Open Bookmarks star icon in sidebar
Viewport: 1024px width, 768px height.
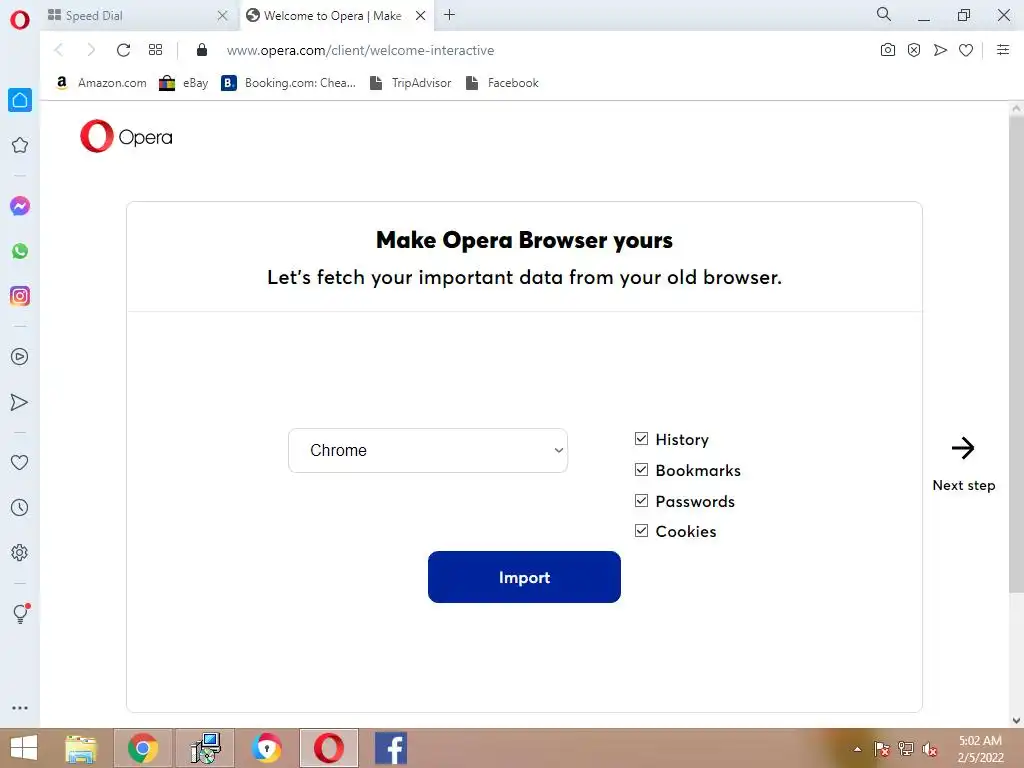pos(20,145)
